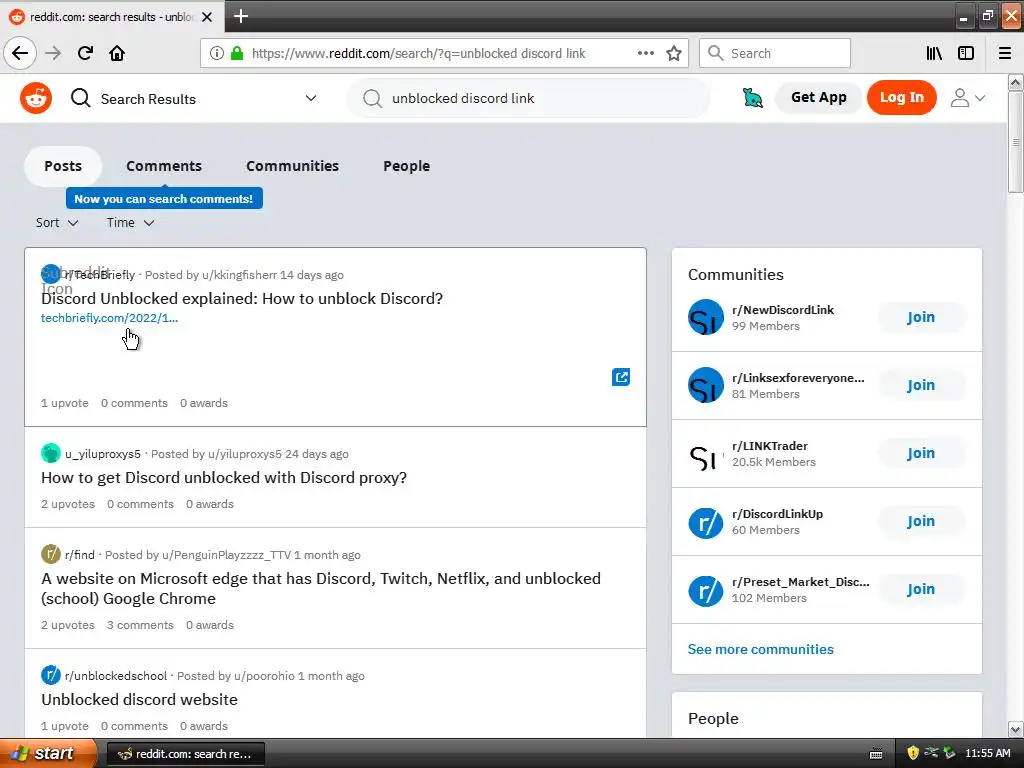
Task: Switch to the People tab
Action: click(x=406, y=166)
